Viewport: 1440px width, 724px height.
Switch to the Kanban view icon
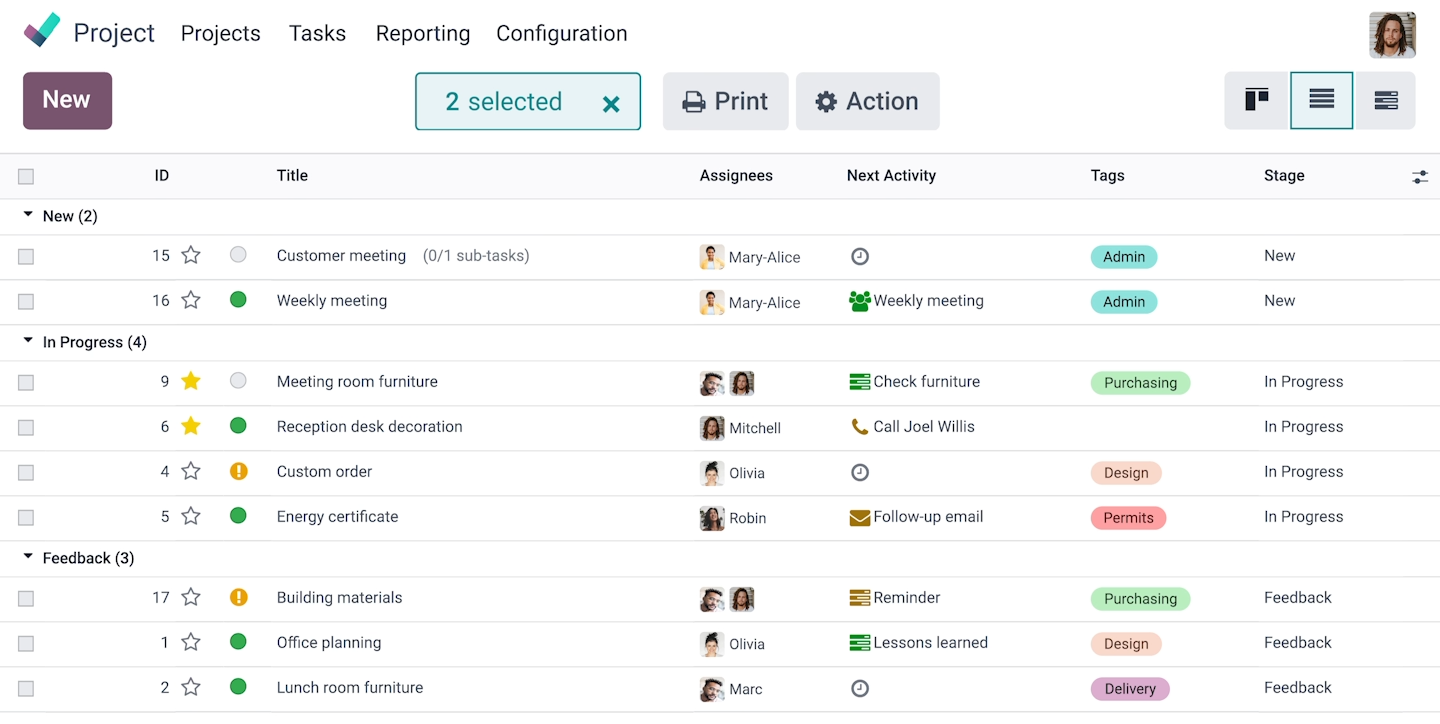(x=1255, y=100)
